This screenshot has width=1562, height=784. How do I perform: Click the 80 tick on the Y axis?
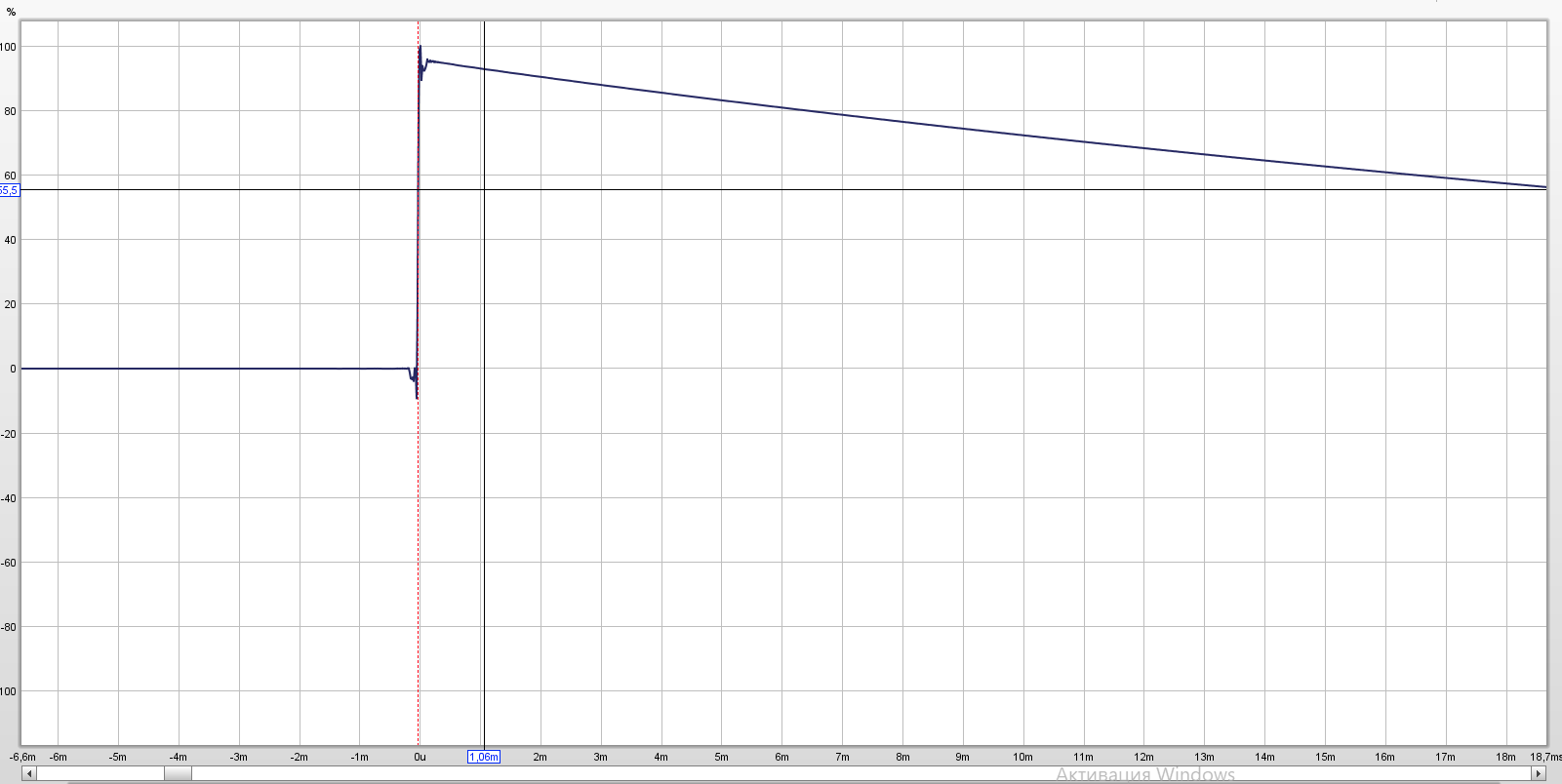tap(11, 111)
